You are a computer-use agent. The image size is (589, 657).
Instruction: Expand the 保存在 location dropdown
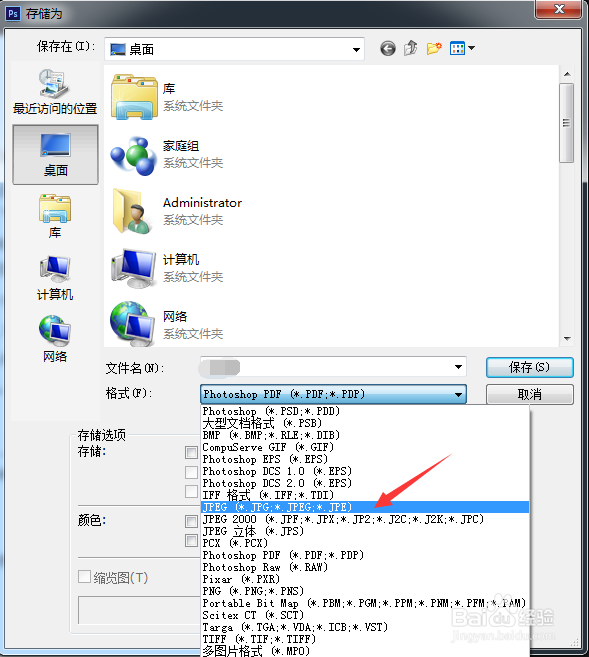(x=356, y=49)
